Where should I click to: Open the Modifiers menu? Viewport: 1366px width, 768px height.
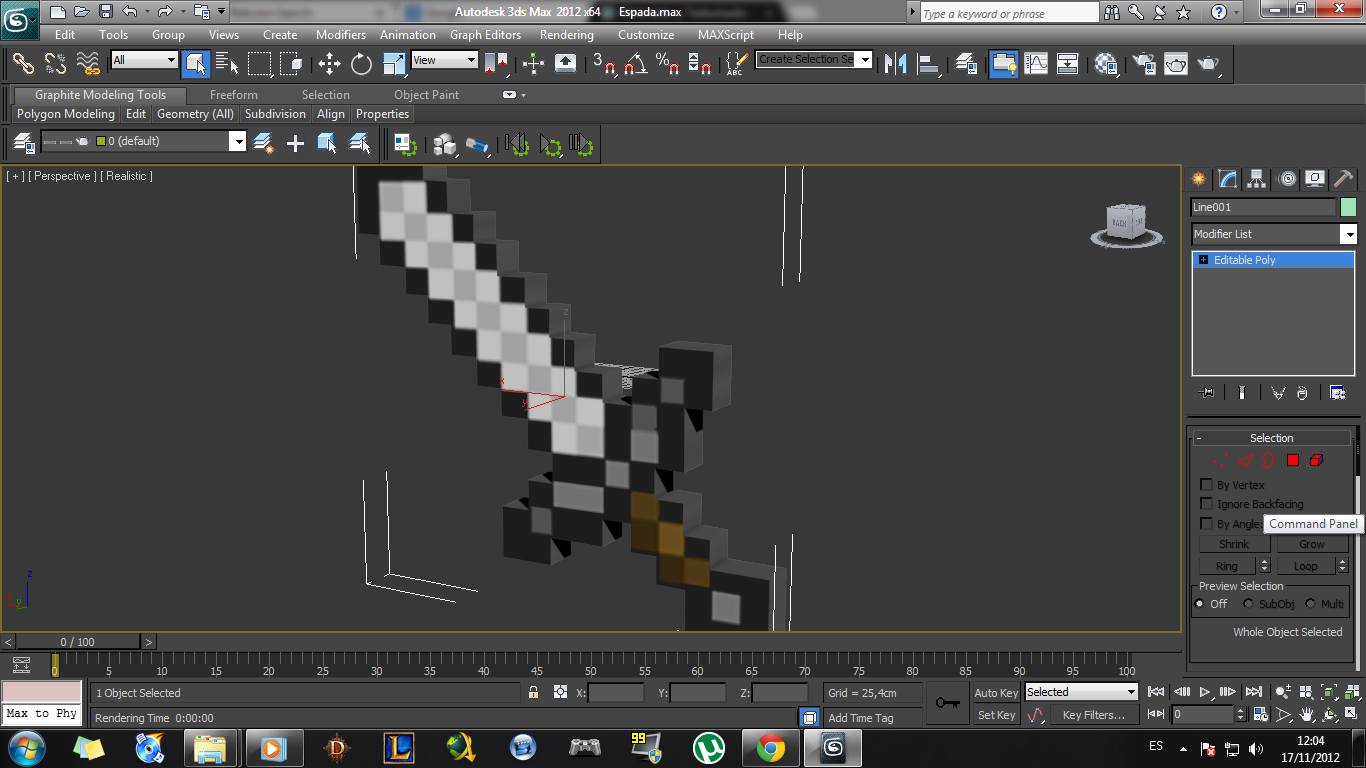pos(341,35)
